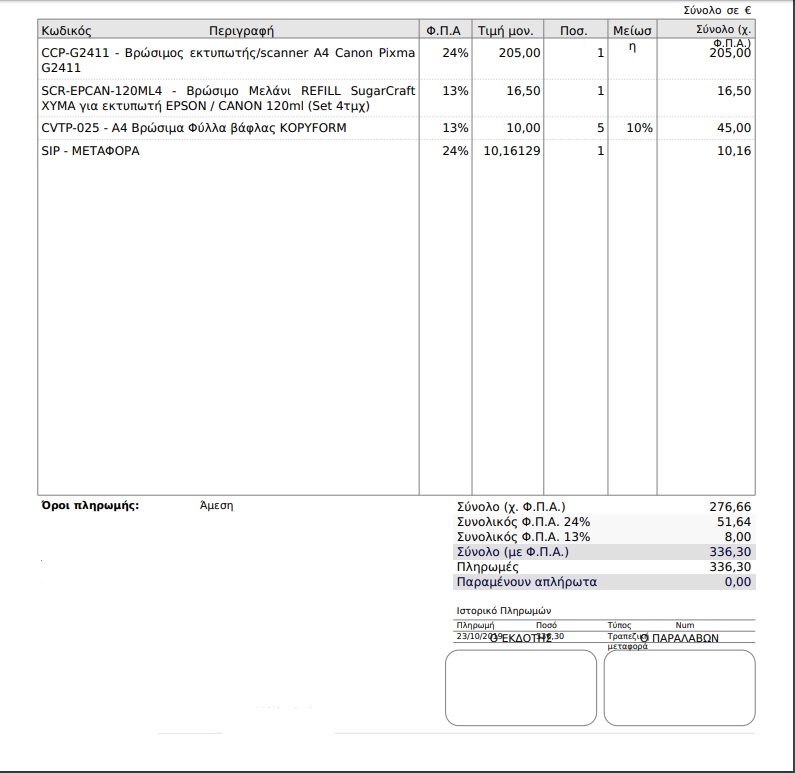This screenshot has width=795, height=773.
Task: Click the Συνολικός Φ.Π.Α. 24% amount
Action: [x=734, y=522]
